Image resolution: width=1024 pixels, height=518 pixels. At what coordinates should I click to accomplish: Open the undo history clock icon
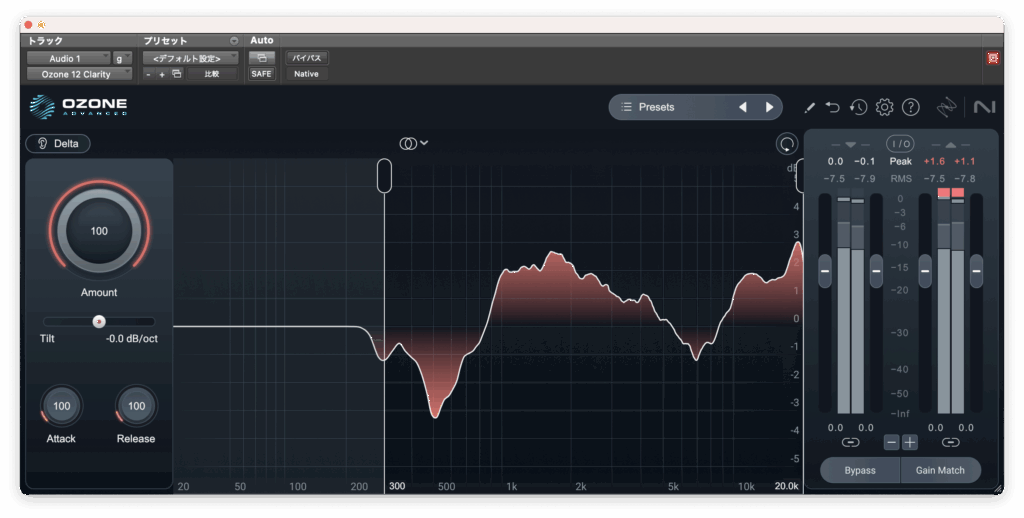pos(858,107)
